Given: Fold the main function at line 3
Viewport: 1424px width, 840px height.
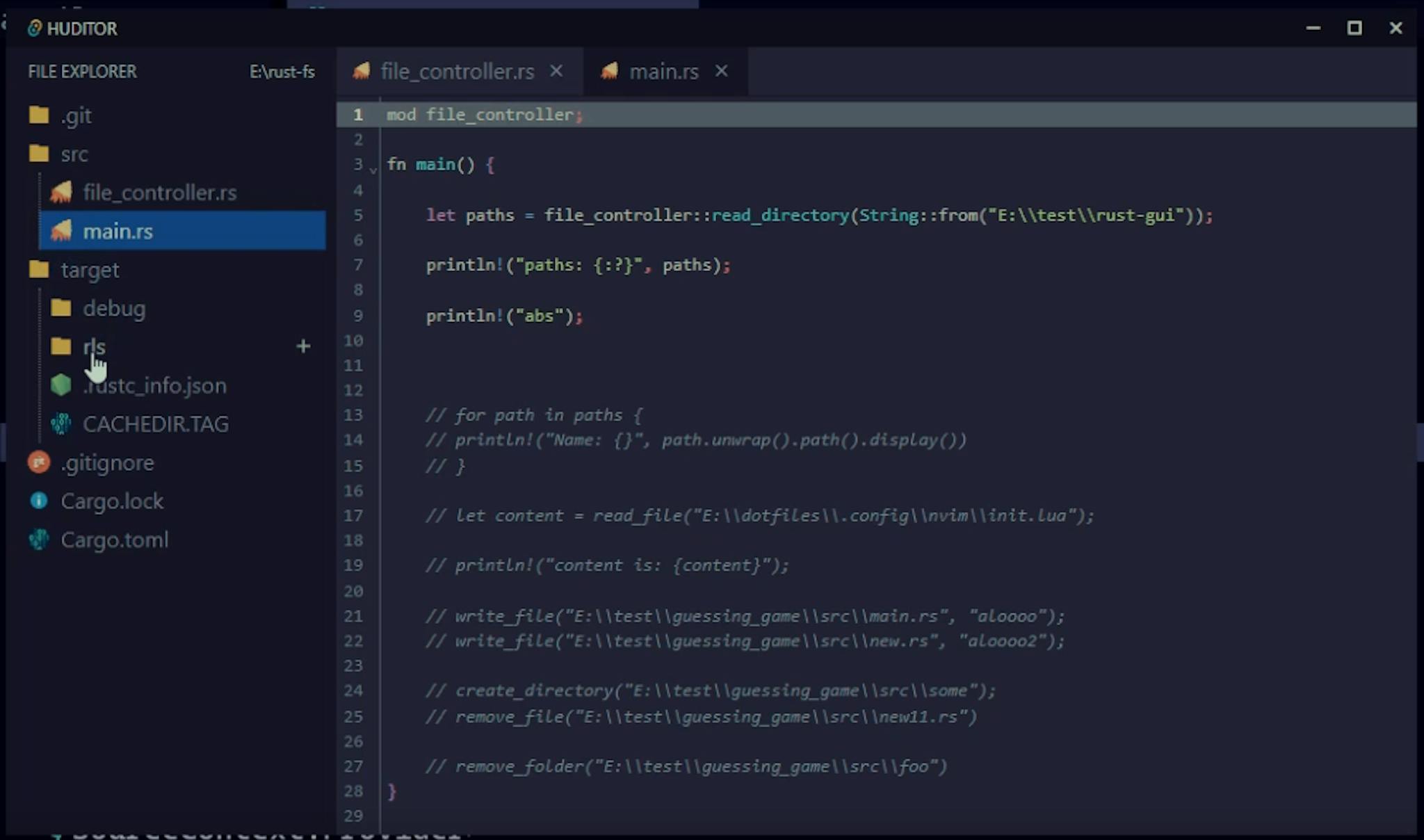Looking at the screenshot, I should tap(373, 169).
